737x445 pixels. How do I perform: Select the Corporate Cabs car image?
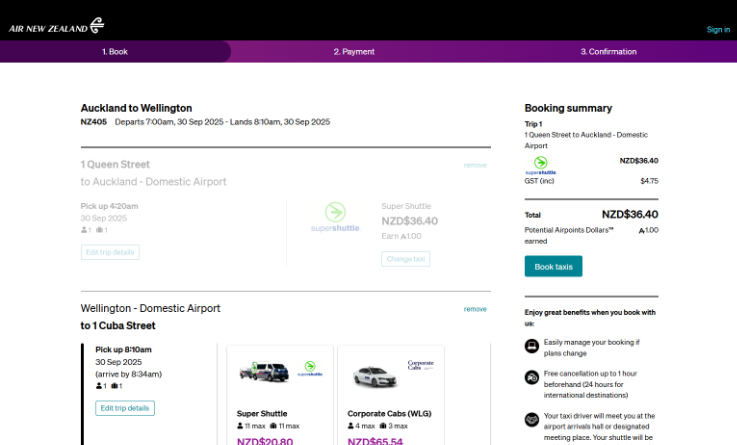point(375,376)
